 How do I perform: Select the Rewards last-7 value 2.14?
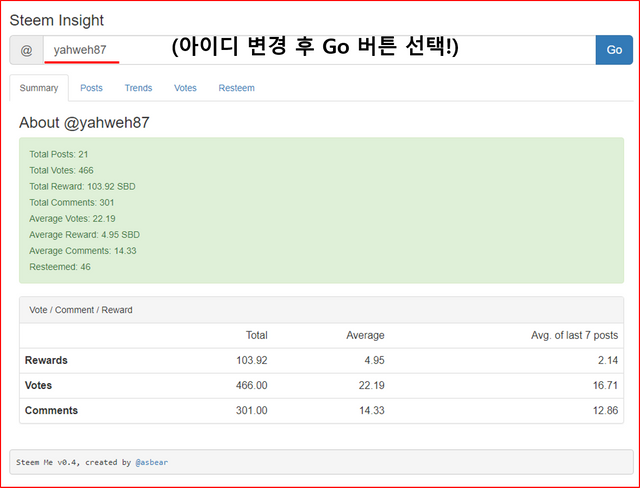(x=608, y=360)
